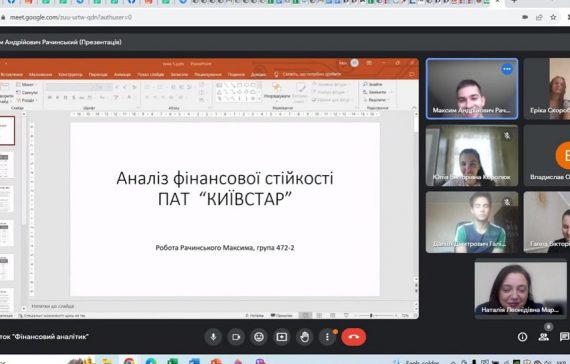Viewport: 570px width, 364px height.
Task: Open PowerPoint from the taskbar
Action: click(216, 361)
